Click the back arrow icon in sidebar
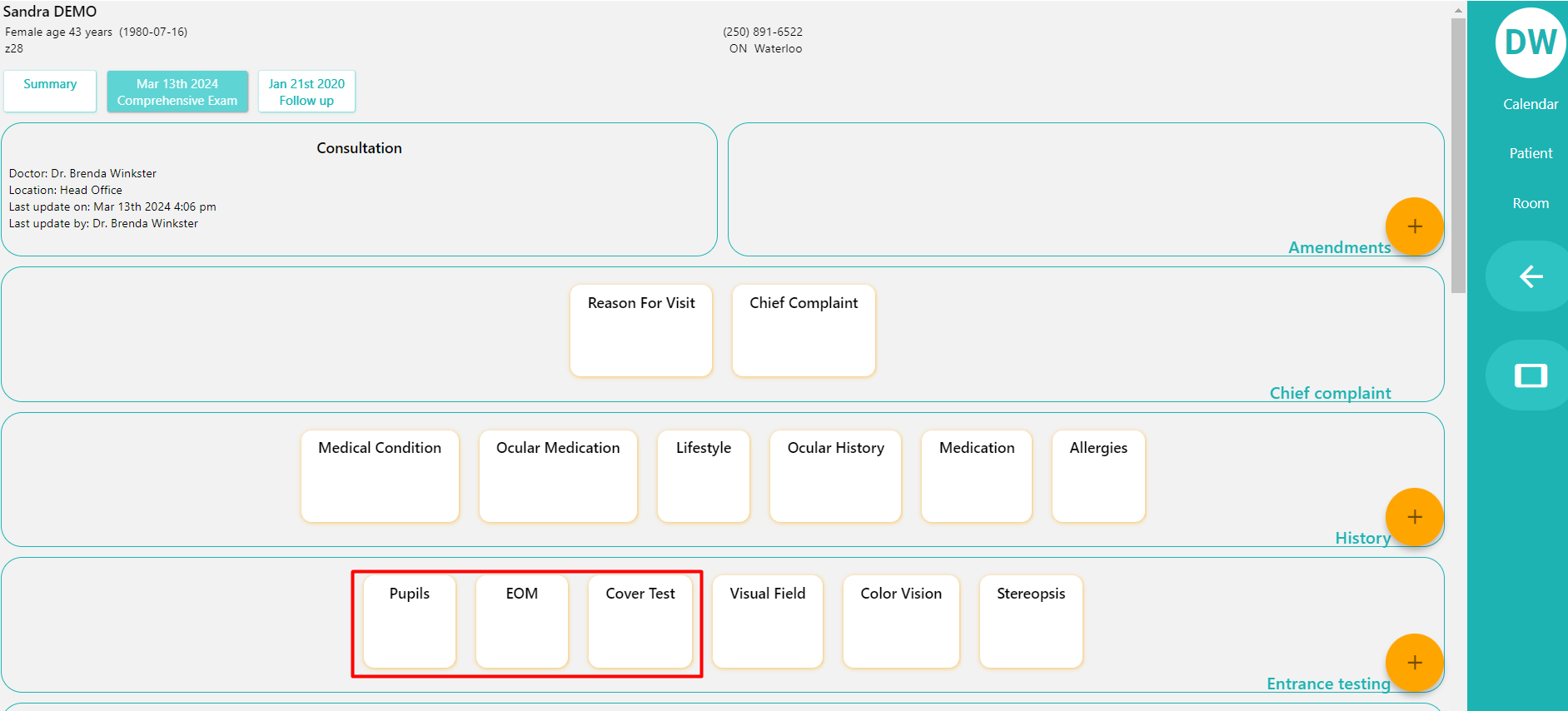This screenshot has width=1568, height=711. pos(1530,276)
